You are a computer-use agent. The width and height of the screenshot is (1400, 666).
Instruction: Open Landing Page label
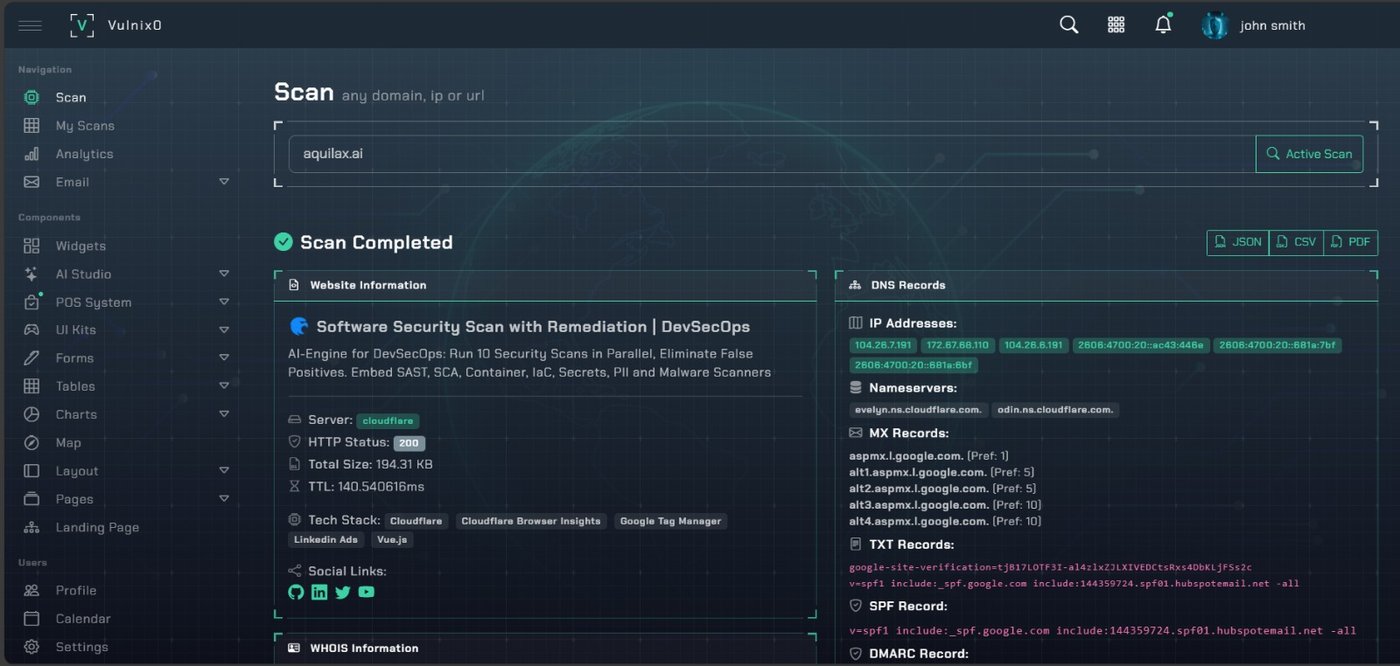(97, 527)
